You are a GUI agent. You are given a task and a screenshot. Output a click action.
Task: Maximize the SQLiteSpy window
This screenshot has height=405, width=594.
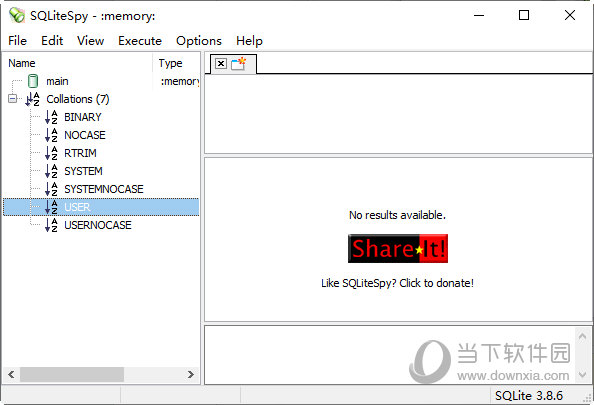[524, 16]
